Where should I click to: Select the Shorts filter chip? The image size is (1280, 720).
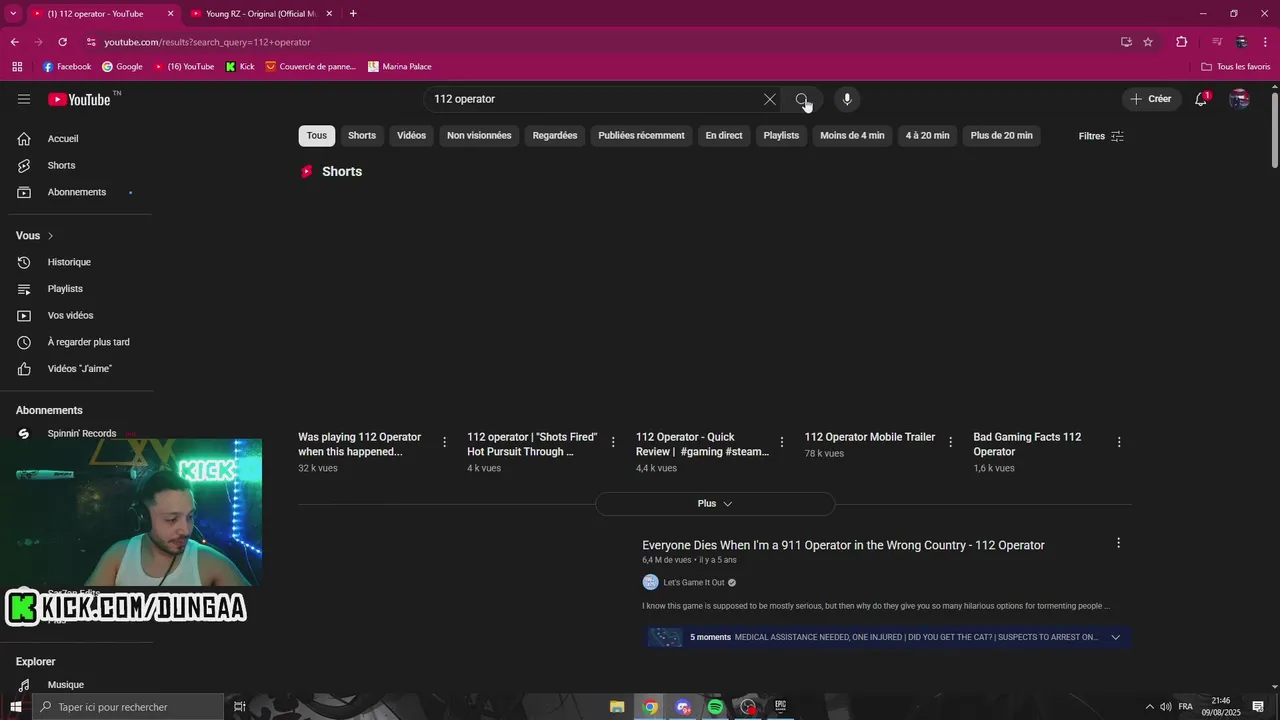[x=362, y=136]
